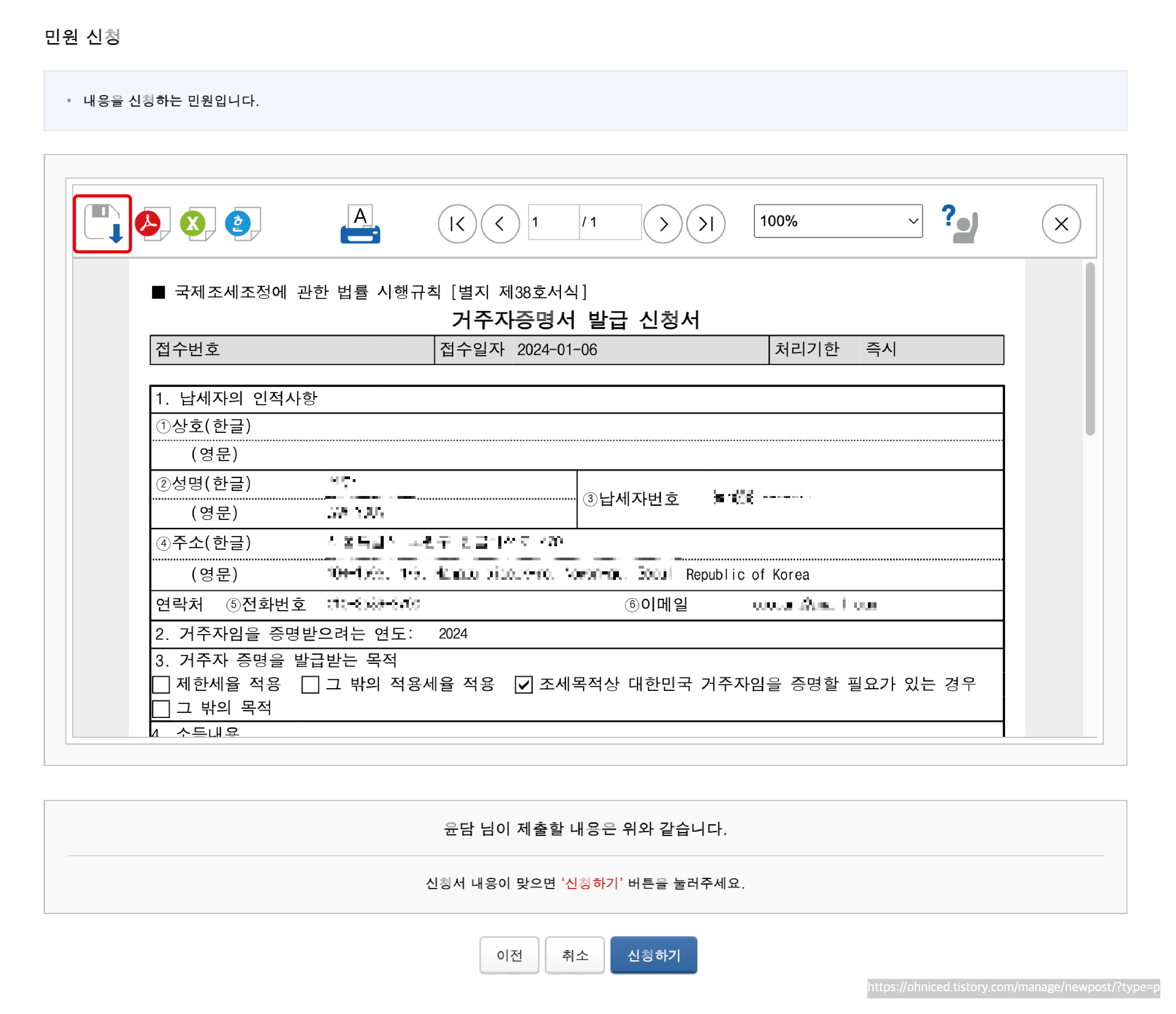
Task: Check the 그 밖의 목적 checkbox
Action: [161, 709]
